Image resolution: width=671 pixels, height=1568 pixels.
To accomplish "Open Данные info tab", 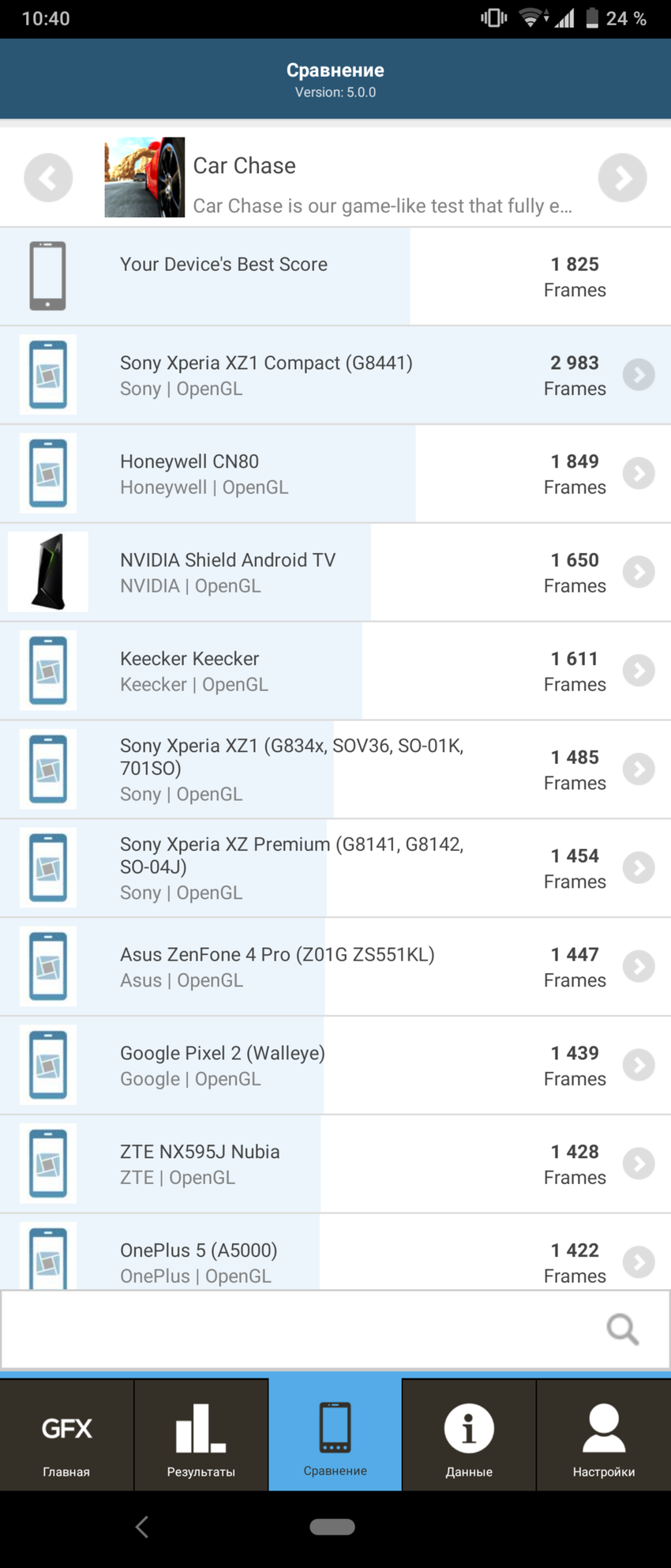I will tap(469, 1435).
